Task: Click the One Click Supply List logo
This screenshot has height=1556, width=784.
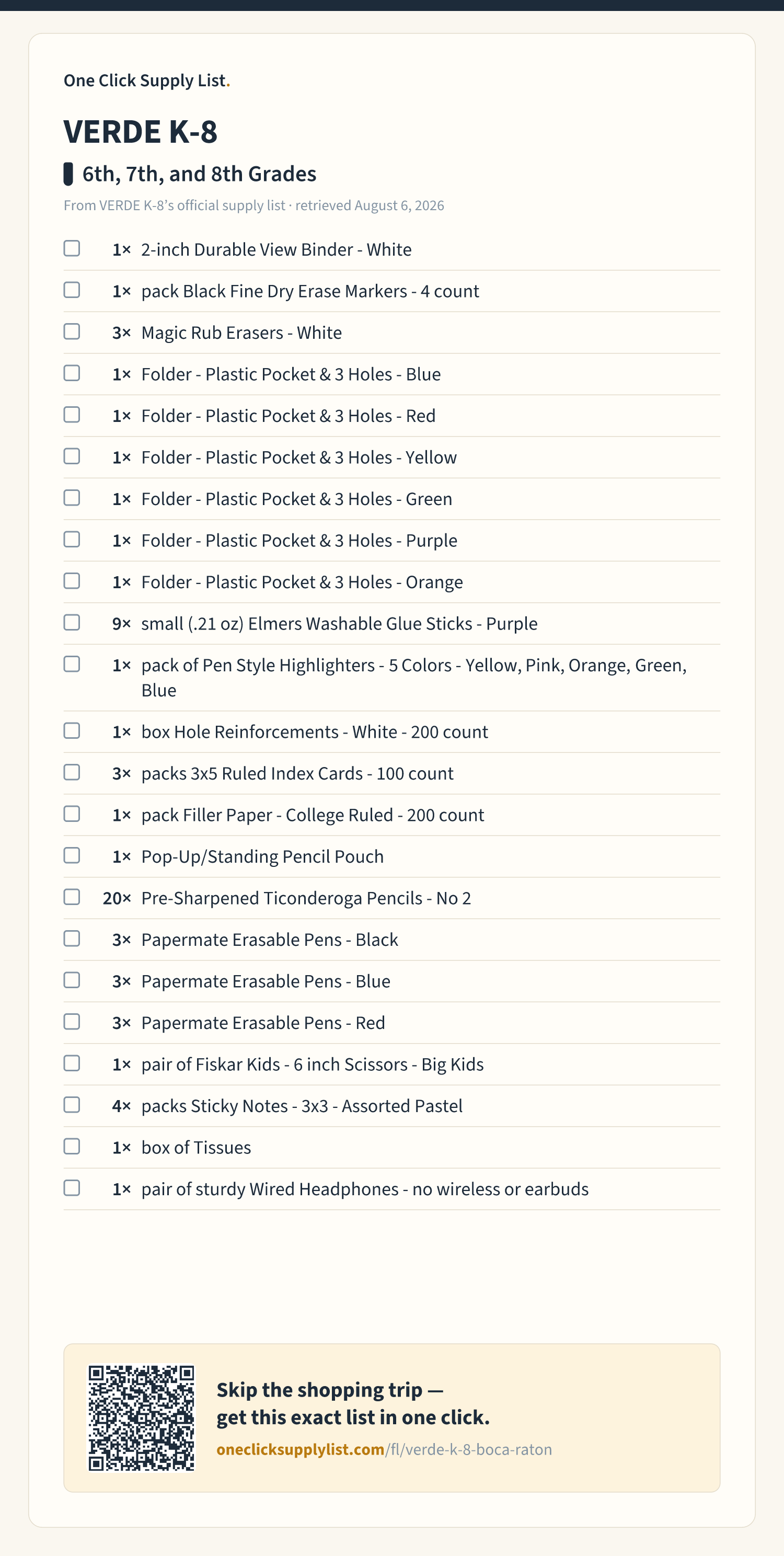Action: (147, 81)
